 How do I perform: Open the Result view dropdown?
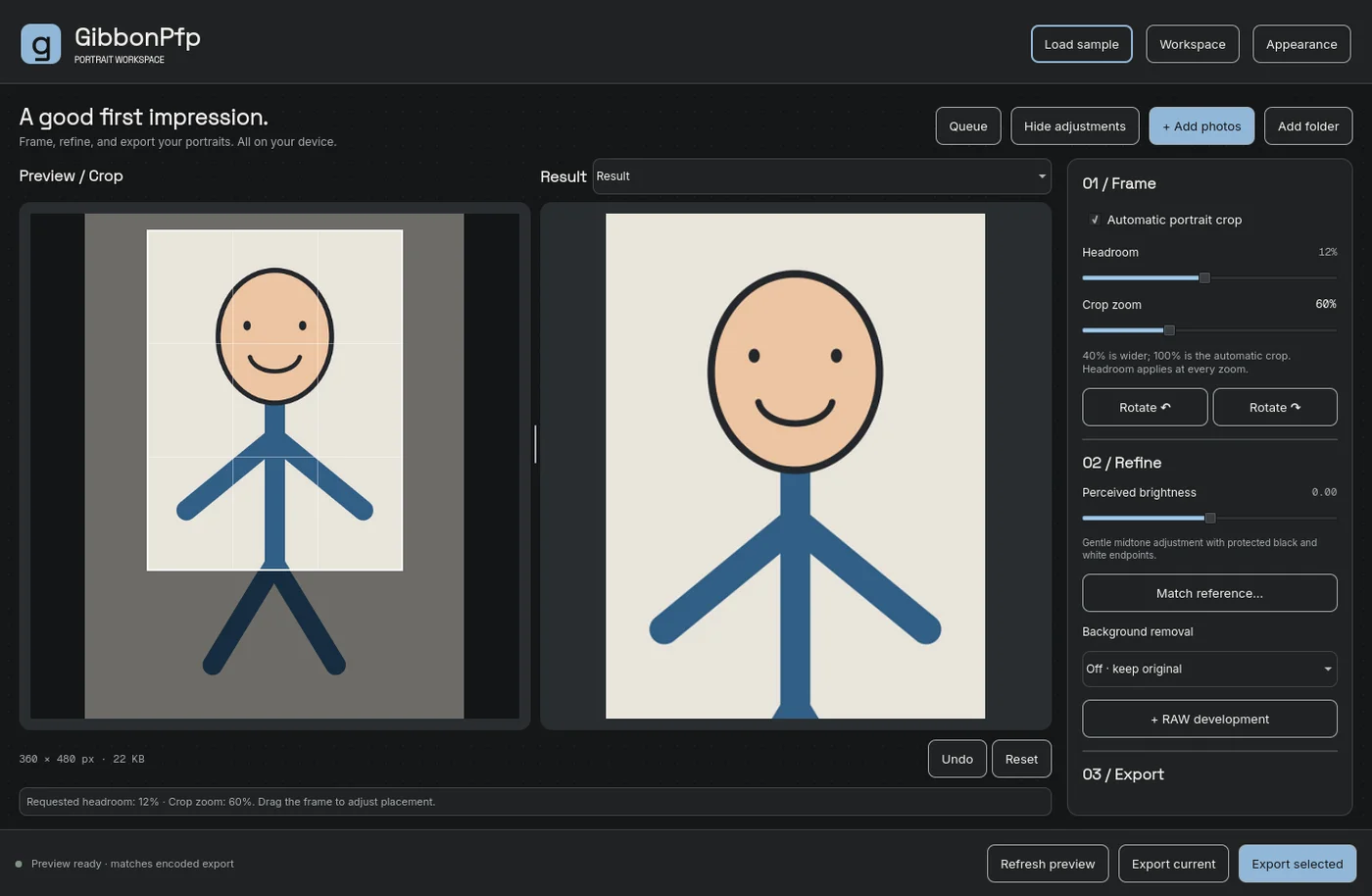(x=821, y=176)
